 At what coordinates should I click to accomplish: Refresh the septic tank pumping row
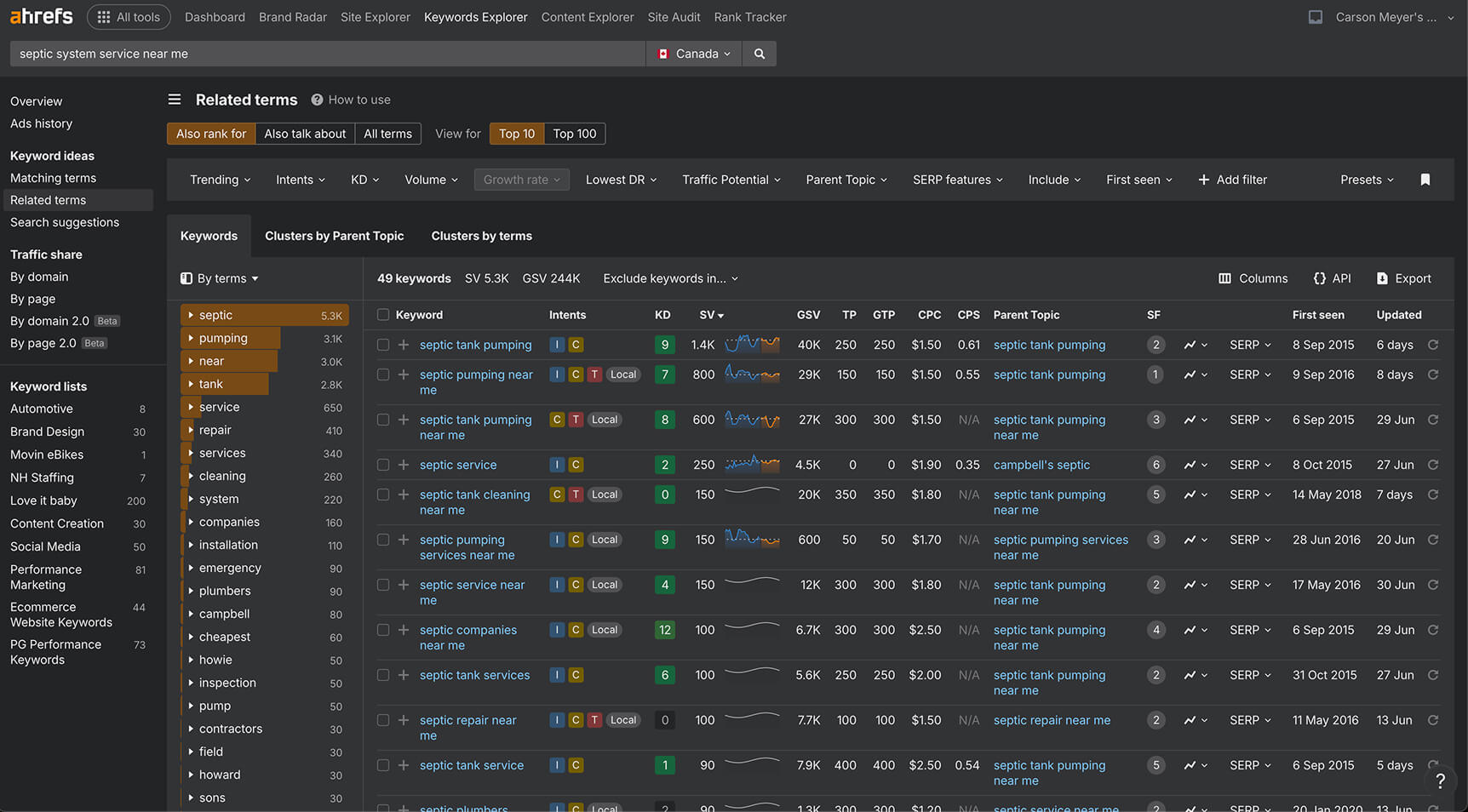[1433, 345]
